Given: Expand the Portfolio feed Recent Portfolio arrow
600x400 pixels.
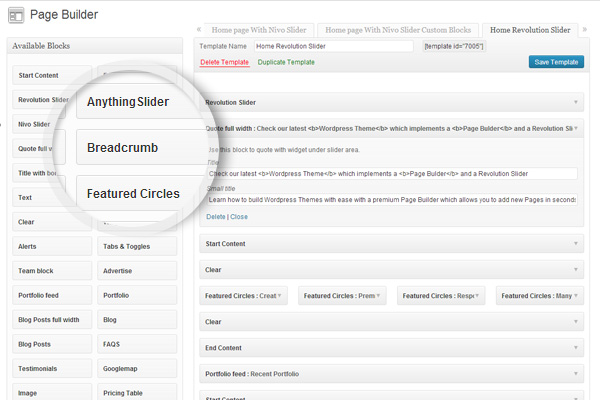Looking at the screenshot, I should point(576,374).
